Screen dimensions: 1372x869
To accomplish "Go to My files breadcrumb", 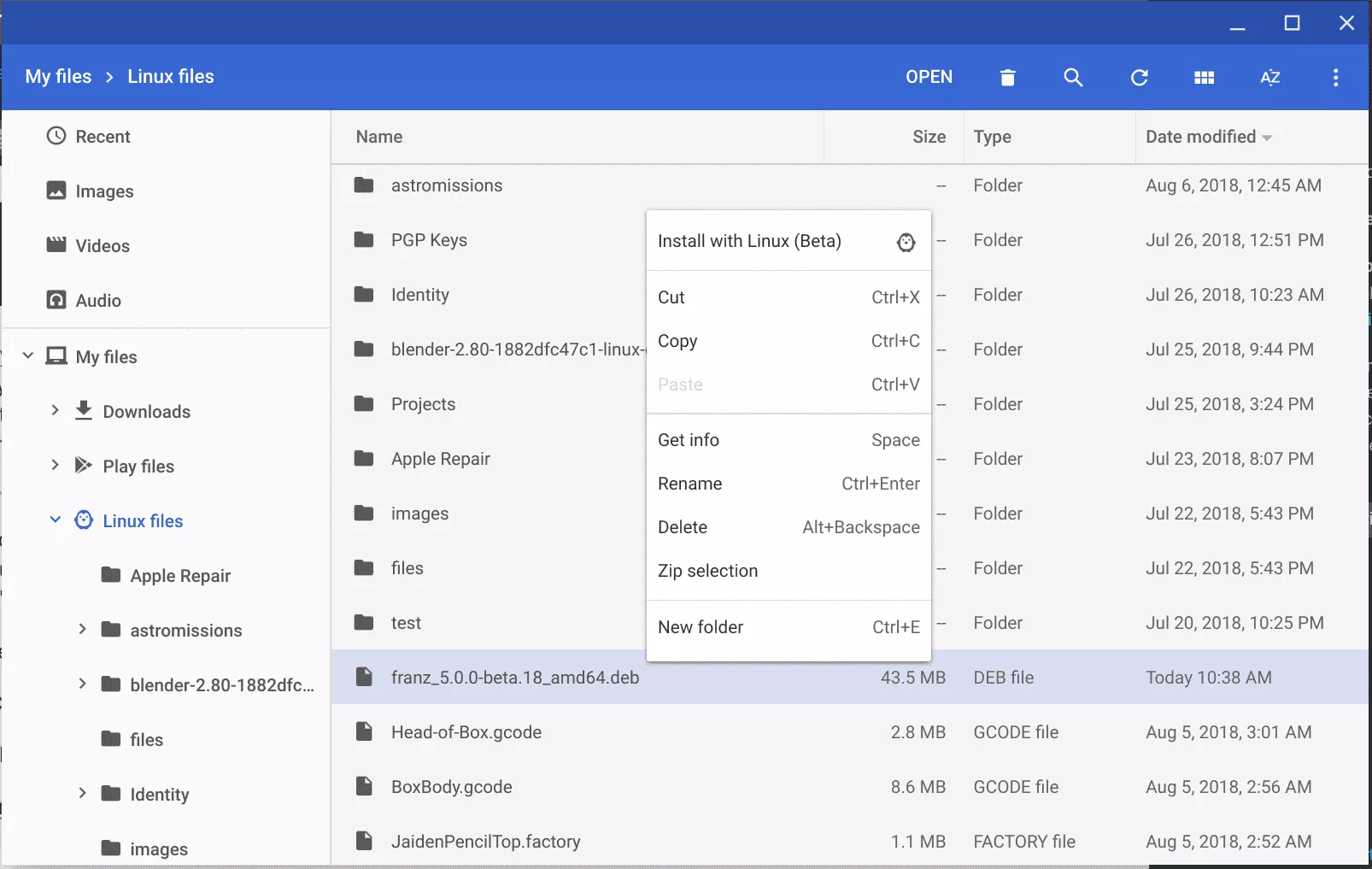I will tap(58, 77).
